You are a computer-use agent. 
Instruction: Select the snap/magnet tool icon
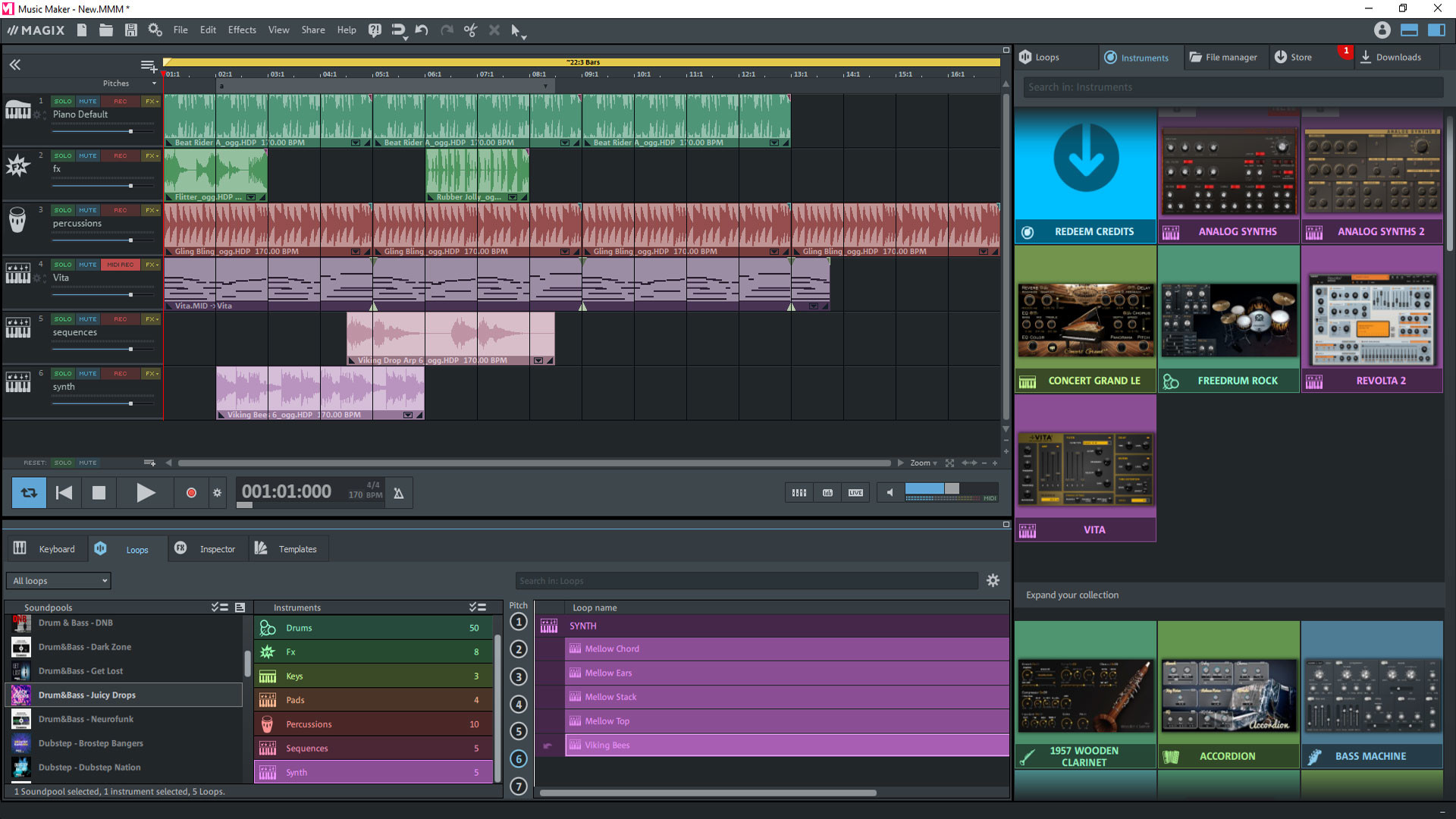coord(398,30)
